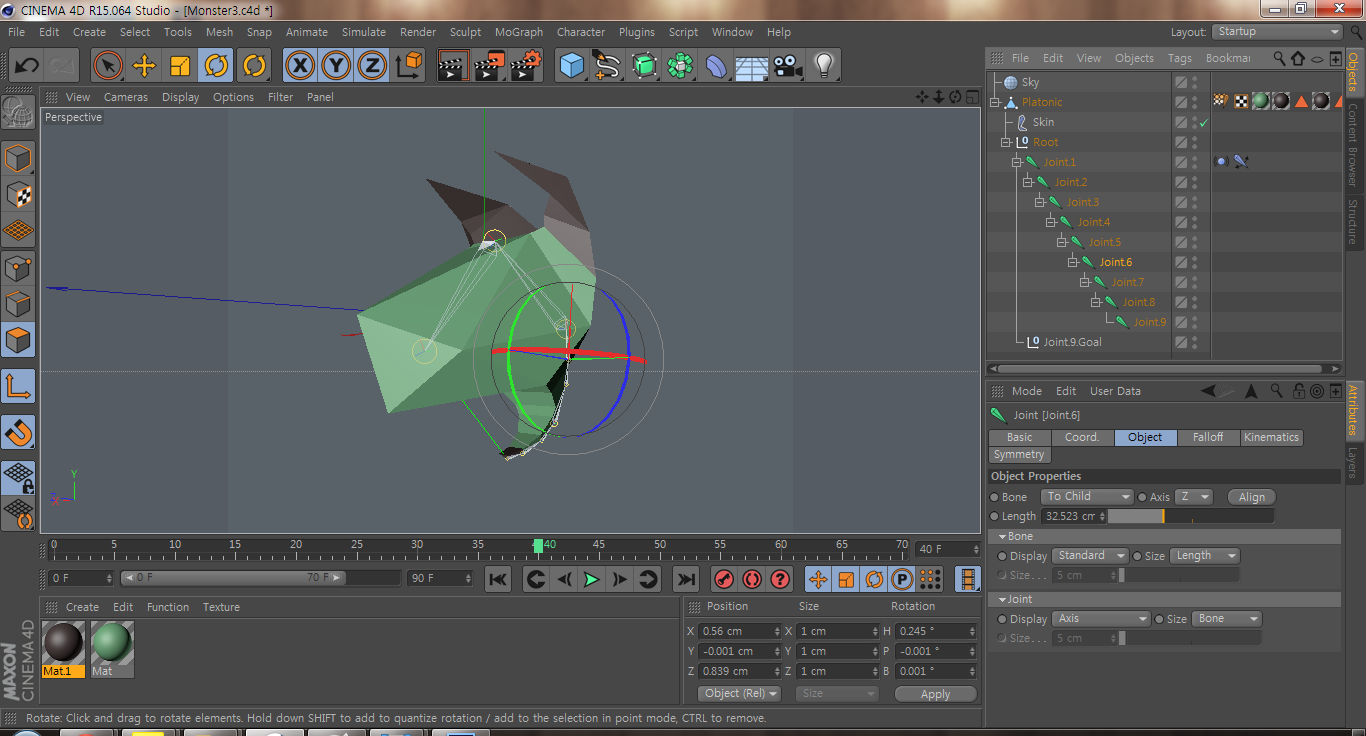Click the animation dot beside Axis

pyautogui.click(x=1142, y=497)
